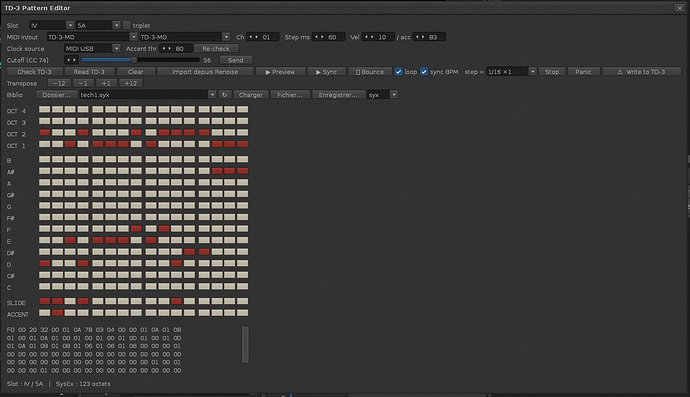Click the 'Slot : IV / 5A' status text
This screenshot has height=397, width=690.
tap(25, 384)
